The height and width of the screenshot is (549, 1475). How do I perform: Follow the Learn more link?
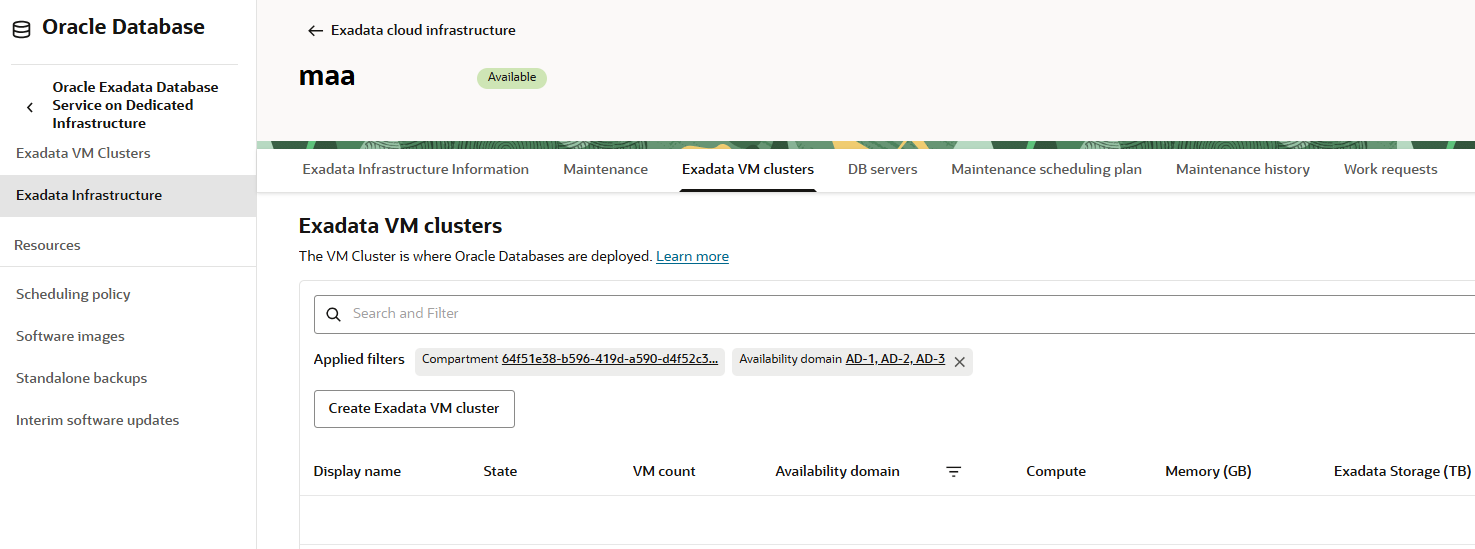692,257
